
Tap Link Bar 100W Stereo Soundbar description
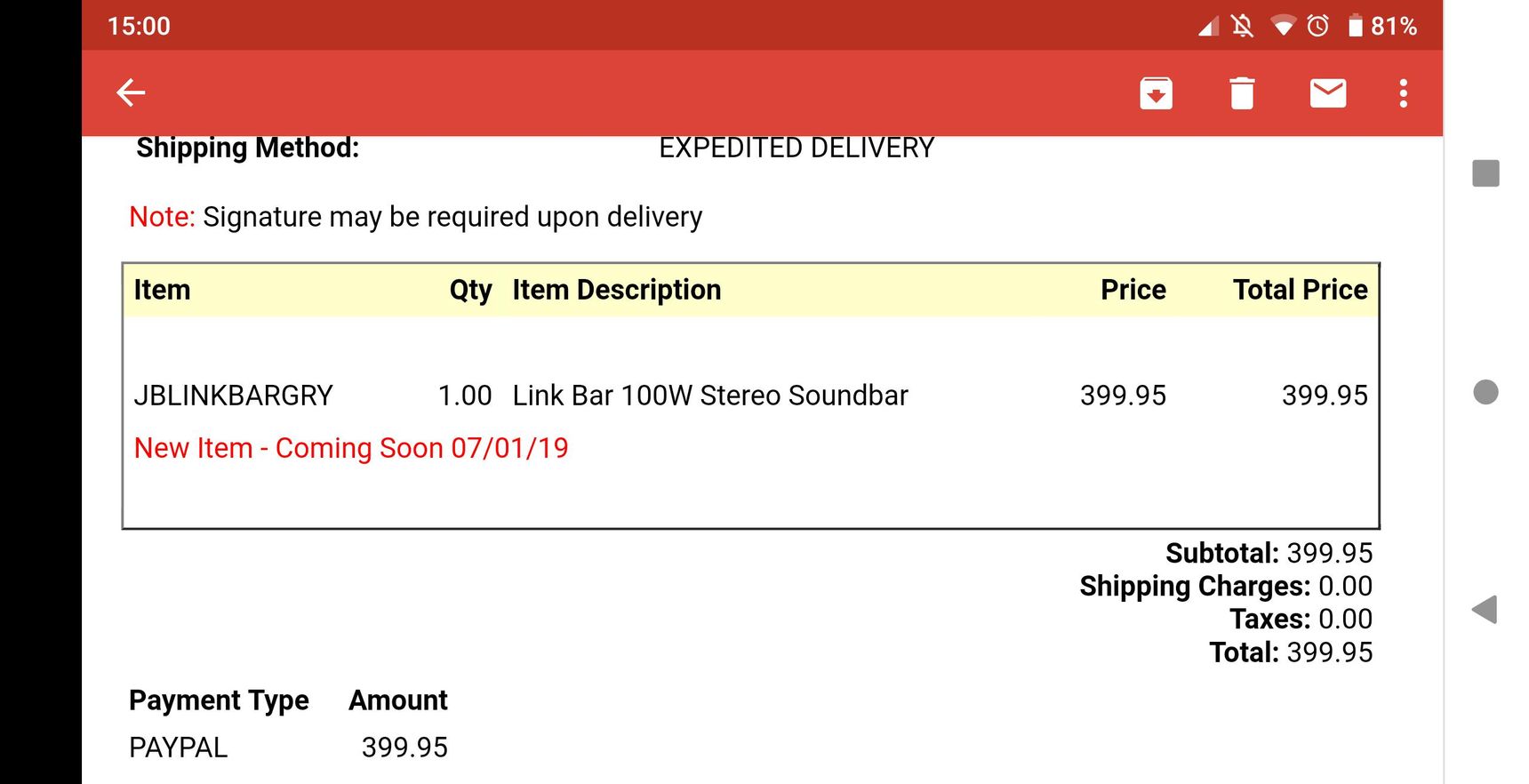[710, 396]
